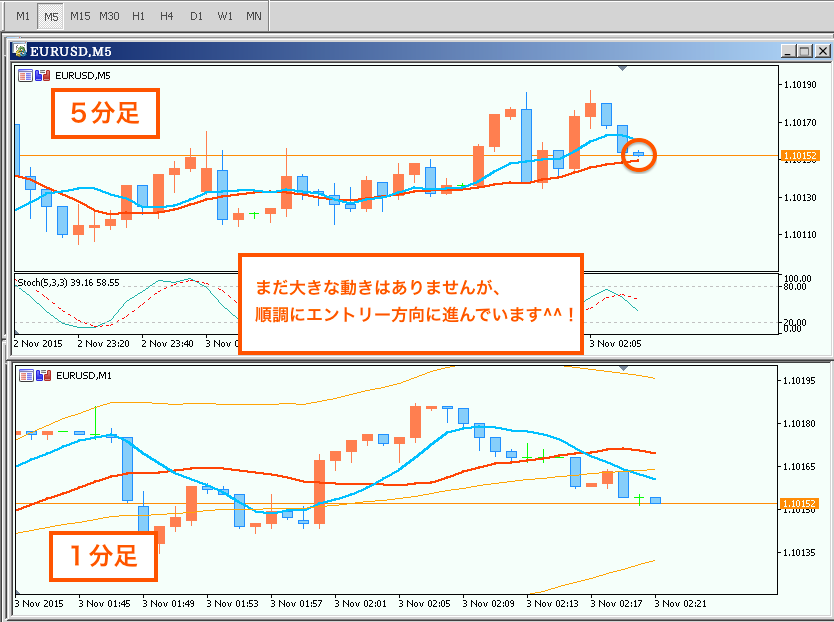This screenshot has width=834, height=622.
Task: Click the EURUSD,M5 window title icon
Action: click(20, 51)
